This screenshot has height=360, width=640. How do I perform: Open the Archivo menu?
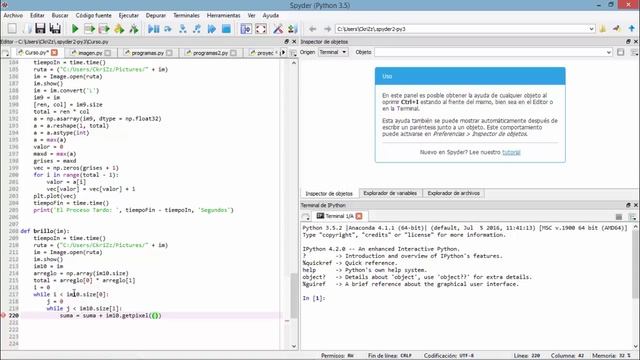tap(13, 15)
